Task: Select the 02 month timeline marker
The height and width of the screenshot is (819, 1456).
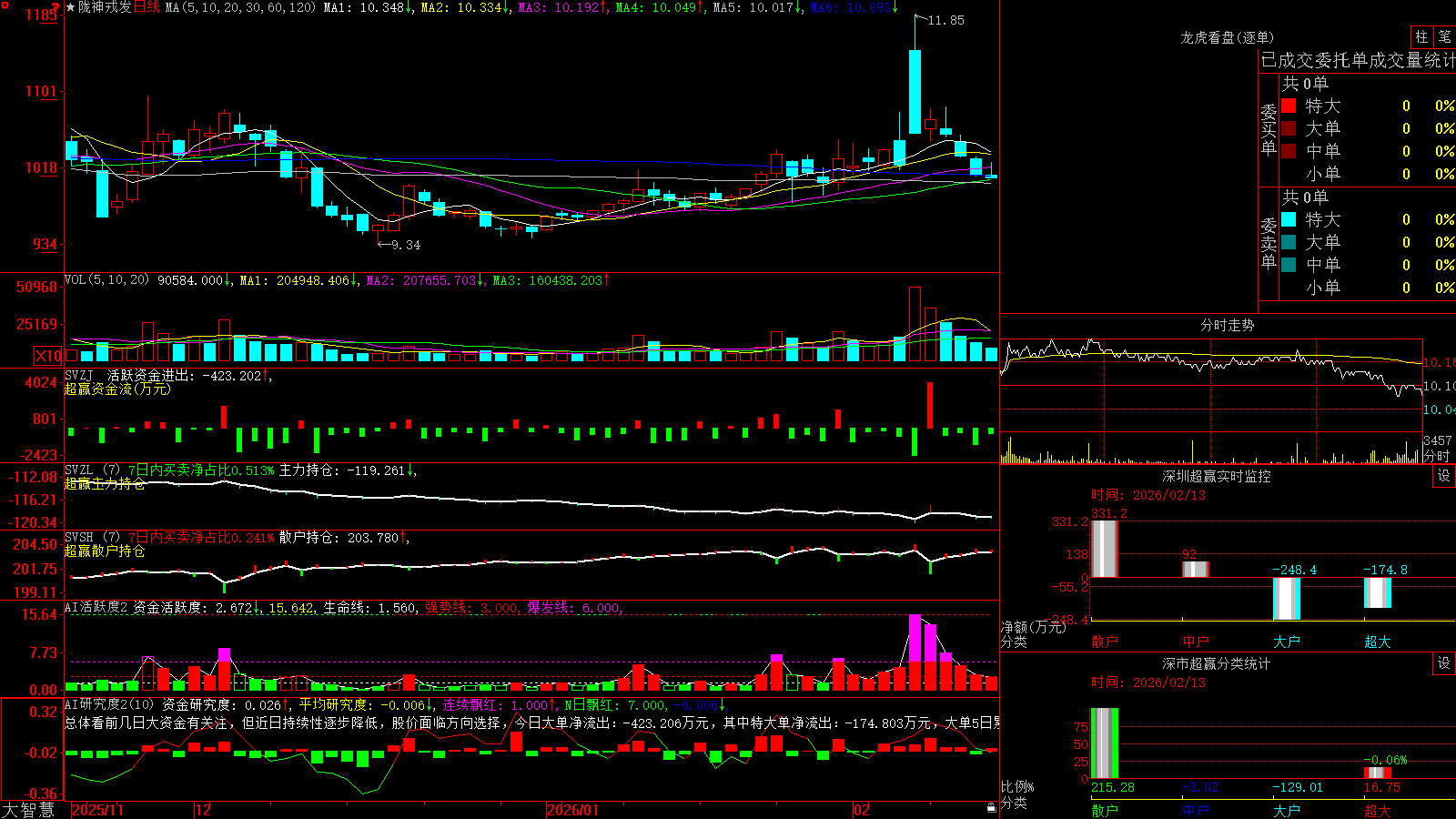Action: click(x=862, y=810)
